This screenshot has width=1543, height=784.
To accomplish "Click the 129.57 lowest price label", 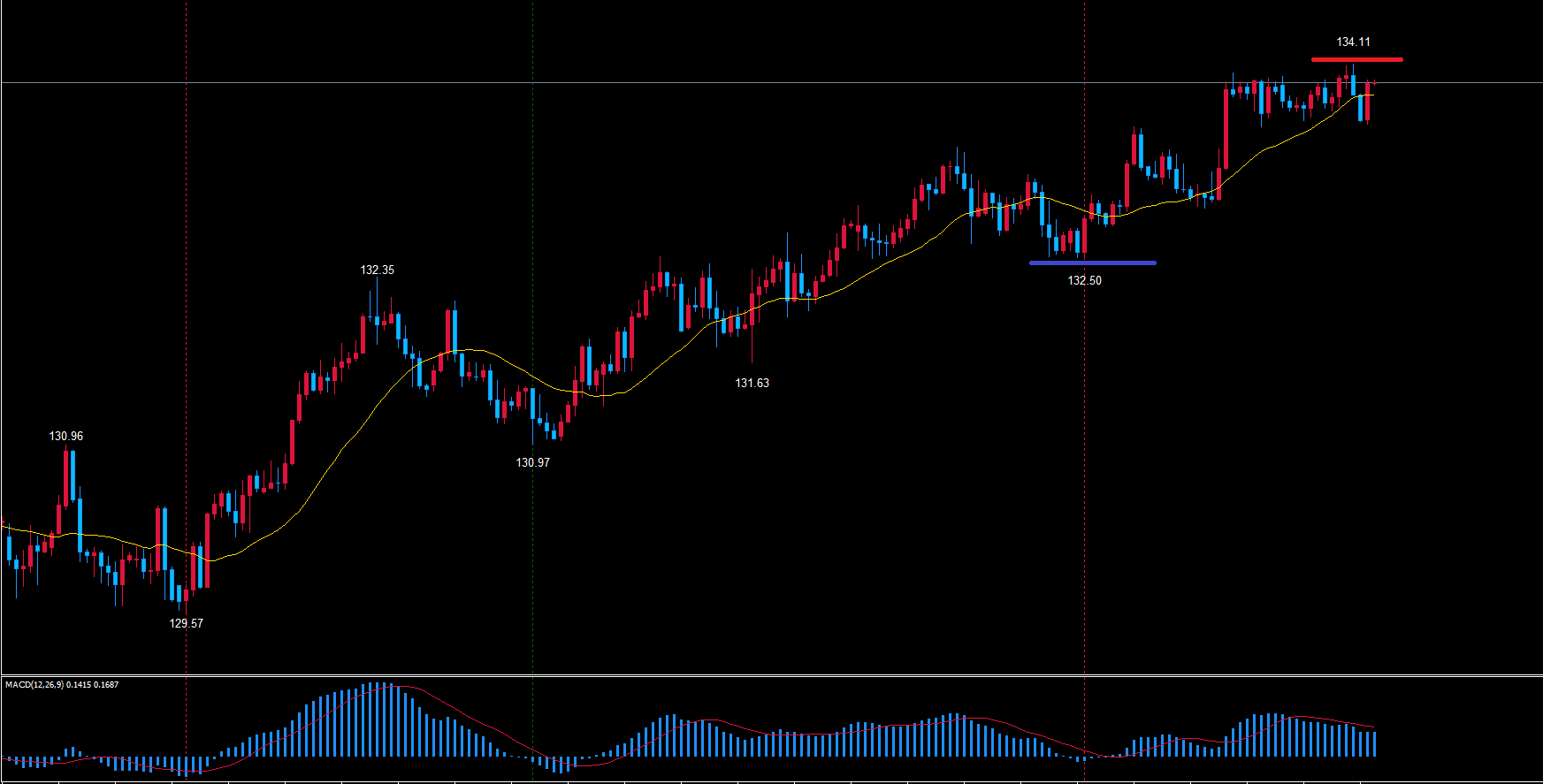I will pyautogui.click(x=186, y=623).
